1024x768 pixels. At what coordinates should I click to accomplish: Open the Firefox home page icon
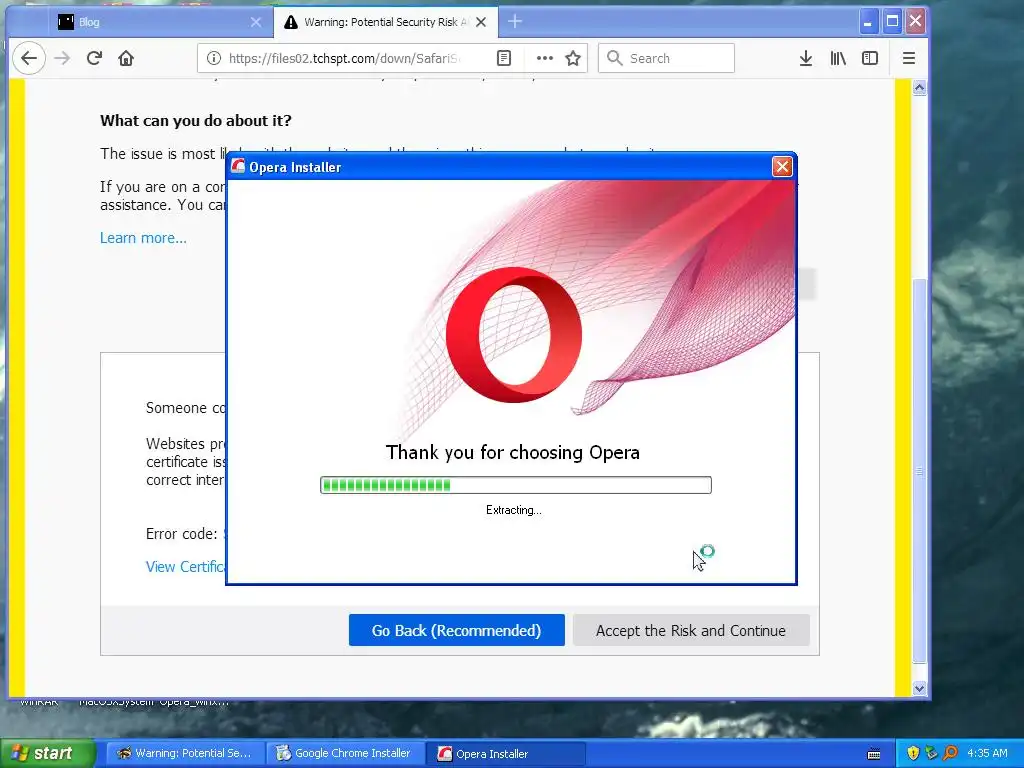126,58
